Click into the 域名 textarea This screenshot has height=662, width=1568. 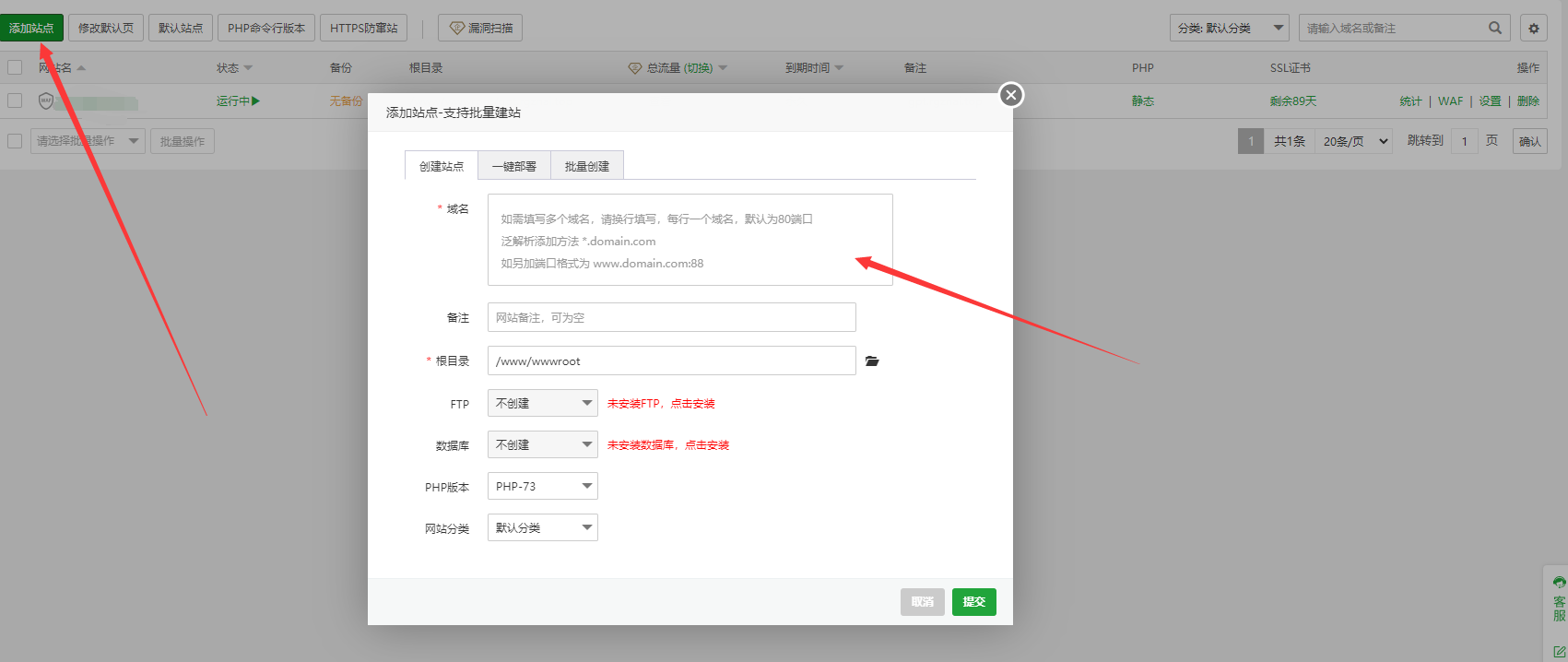click(x=690, y=240)
